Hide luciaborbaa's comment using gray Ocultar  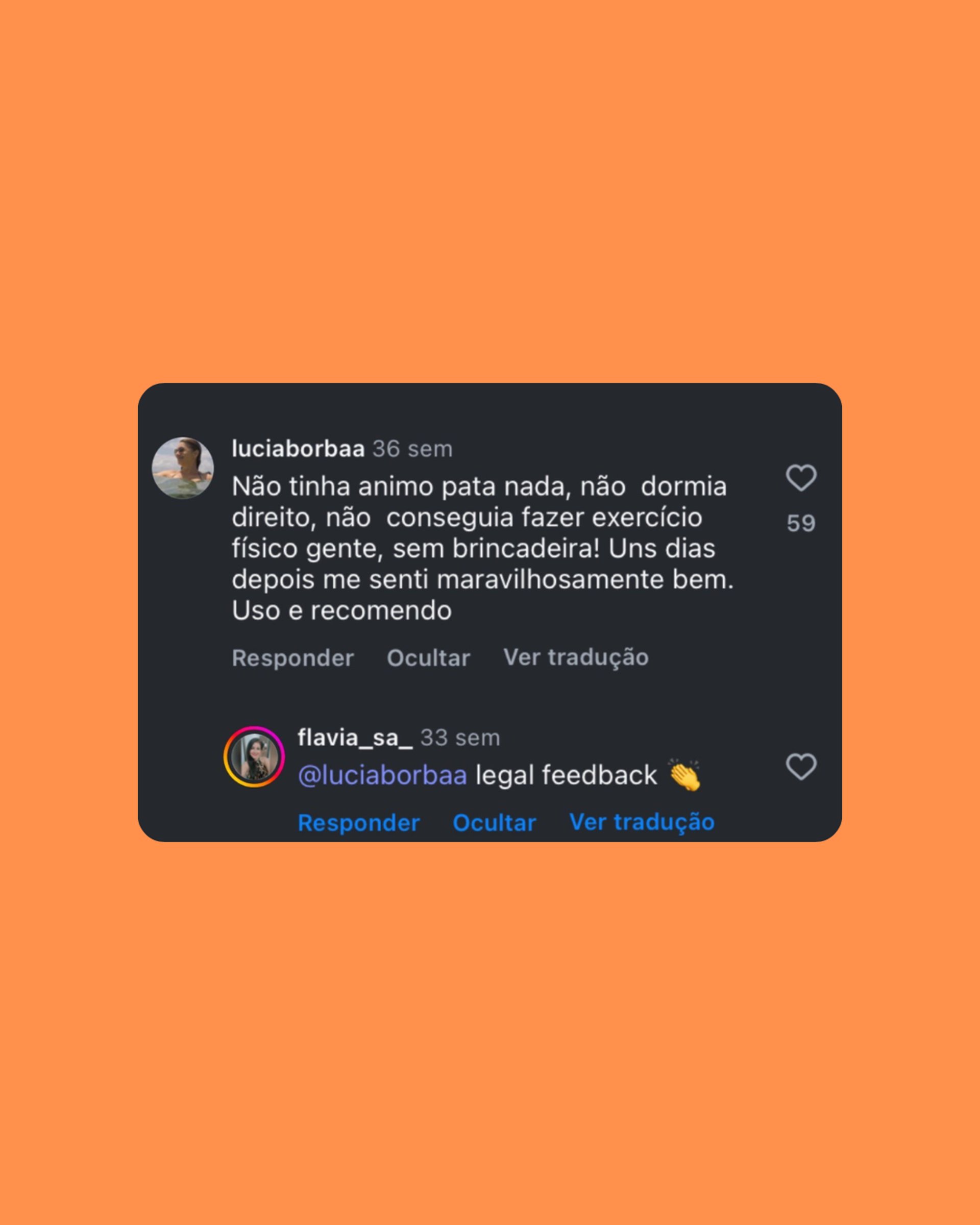coord(428,658)
